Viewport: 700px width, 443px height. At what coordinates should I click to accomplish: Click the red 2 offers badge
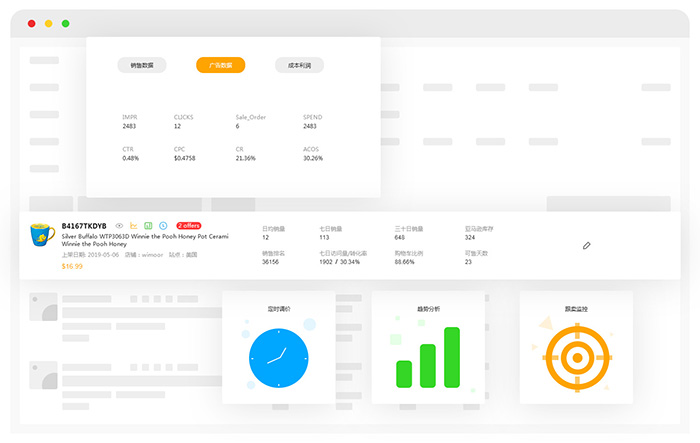point(189,226)
